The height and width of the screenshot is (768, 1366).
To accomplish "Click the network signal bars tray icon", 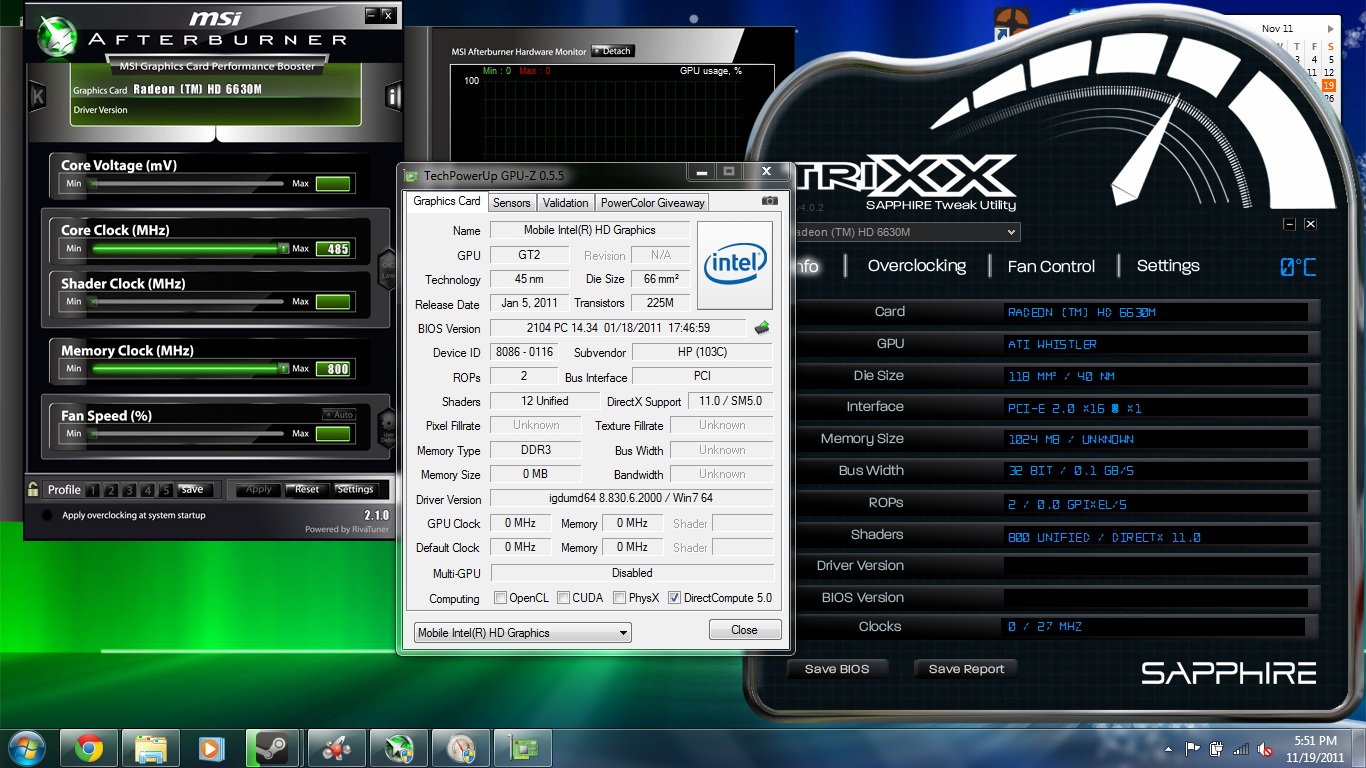I will pos(1241,748).
